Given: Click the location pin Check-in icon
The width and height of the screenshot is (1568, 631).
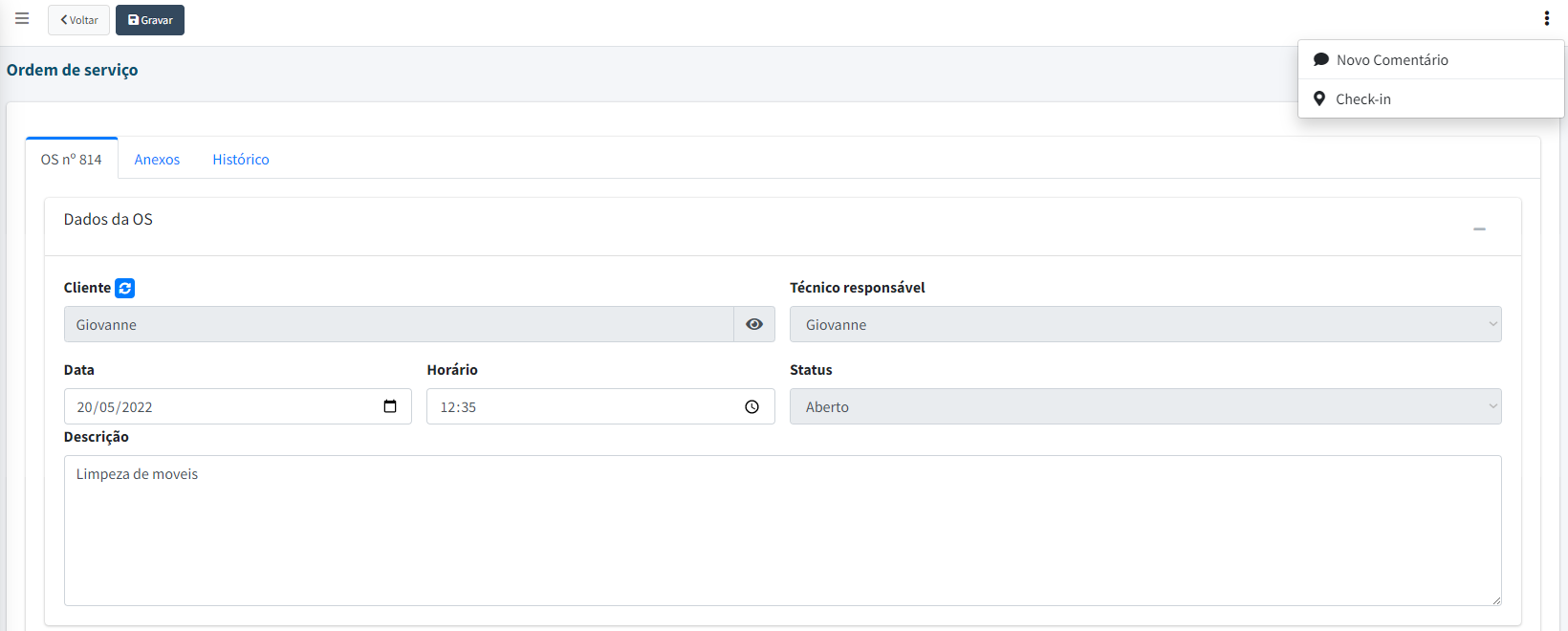Looking at the screenshot, I should 1319,98.
